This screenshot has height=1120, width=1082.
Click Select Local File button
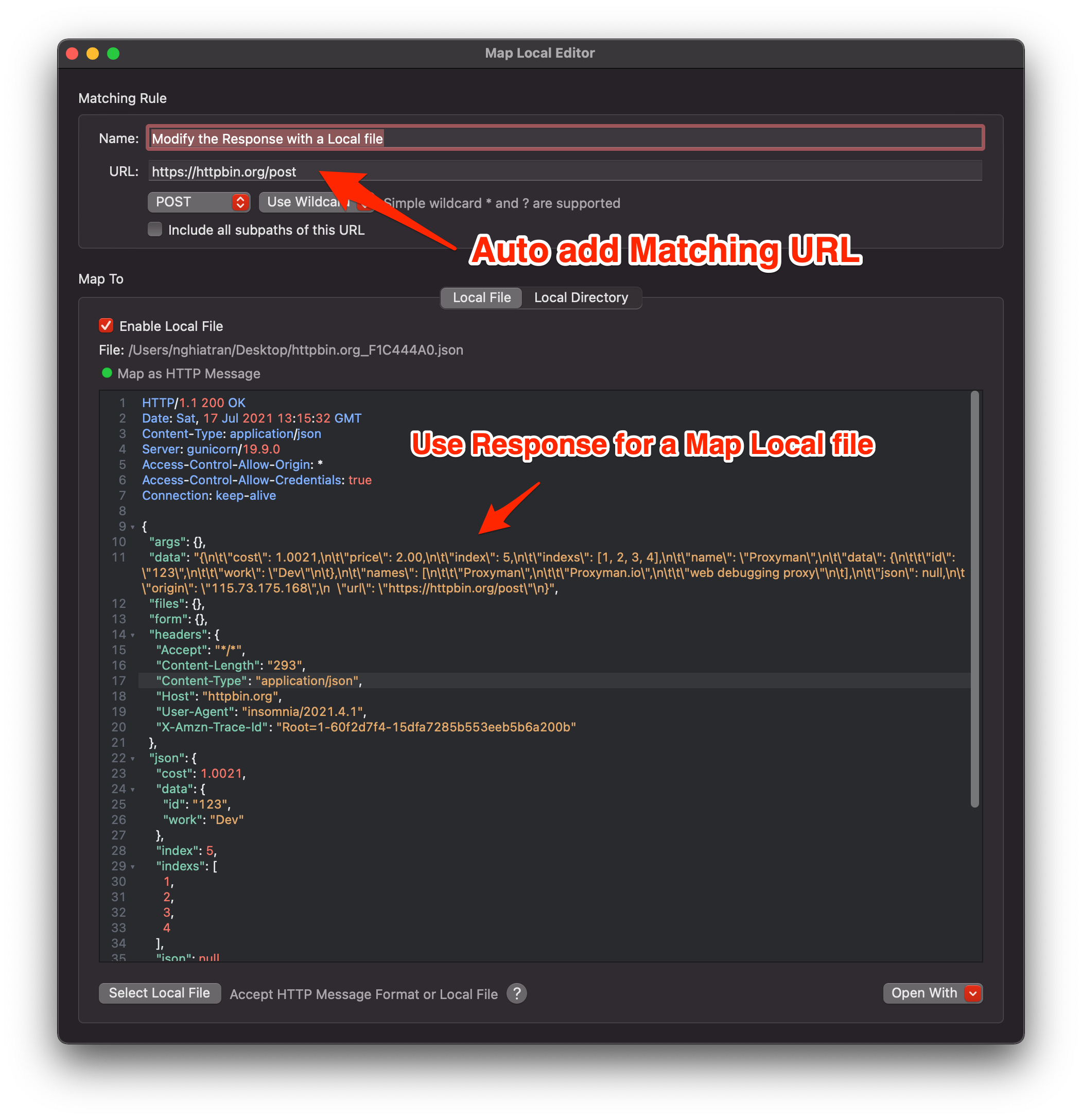pos(160,992)
